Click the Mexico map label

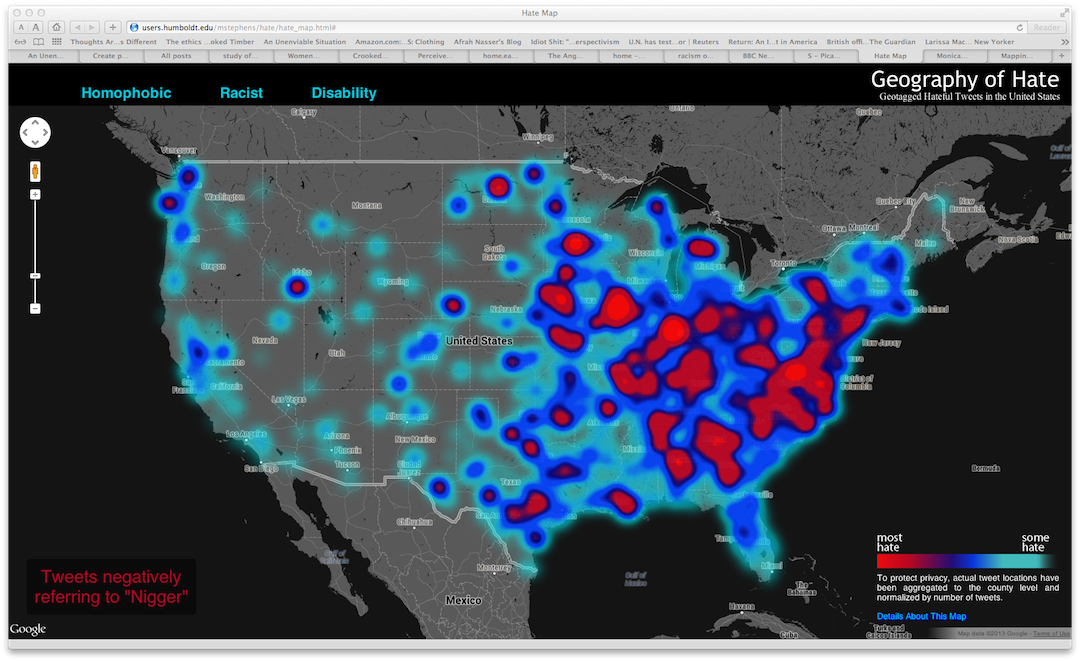tap(464, 600)
